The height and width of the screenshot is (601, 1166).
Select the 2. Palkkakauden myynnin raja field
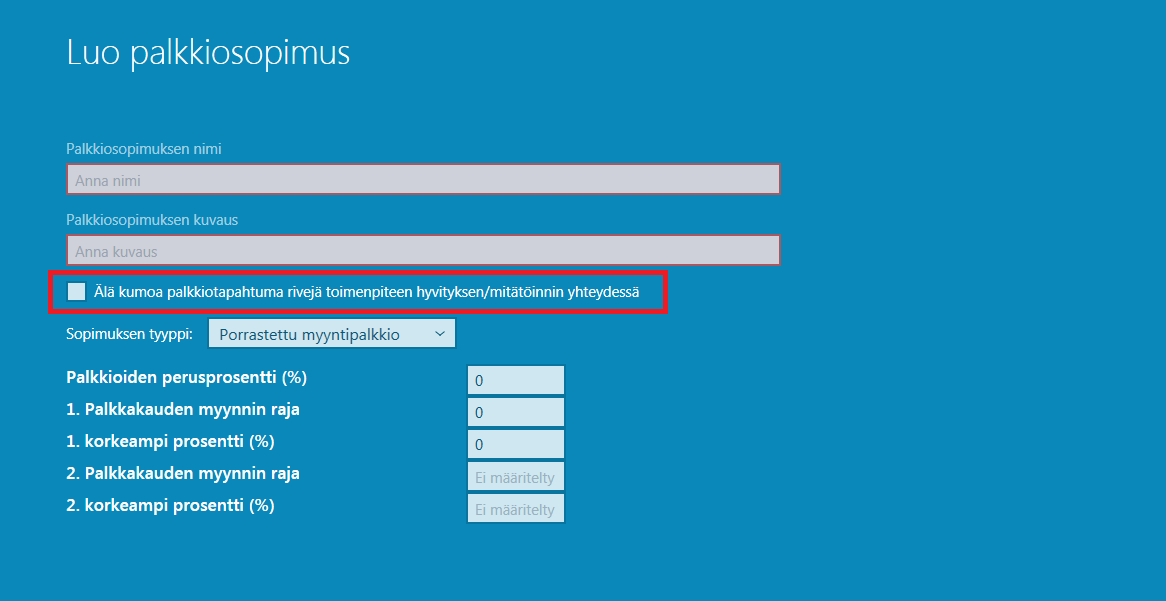click(515, 477)
